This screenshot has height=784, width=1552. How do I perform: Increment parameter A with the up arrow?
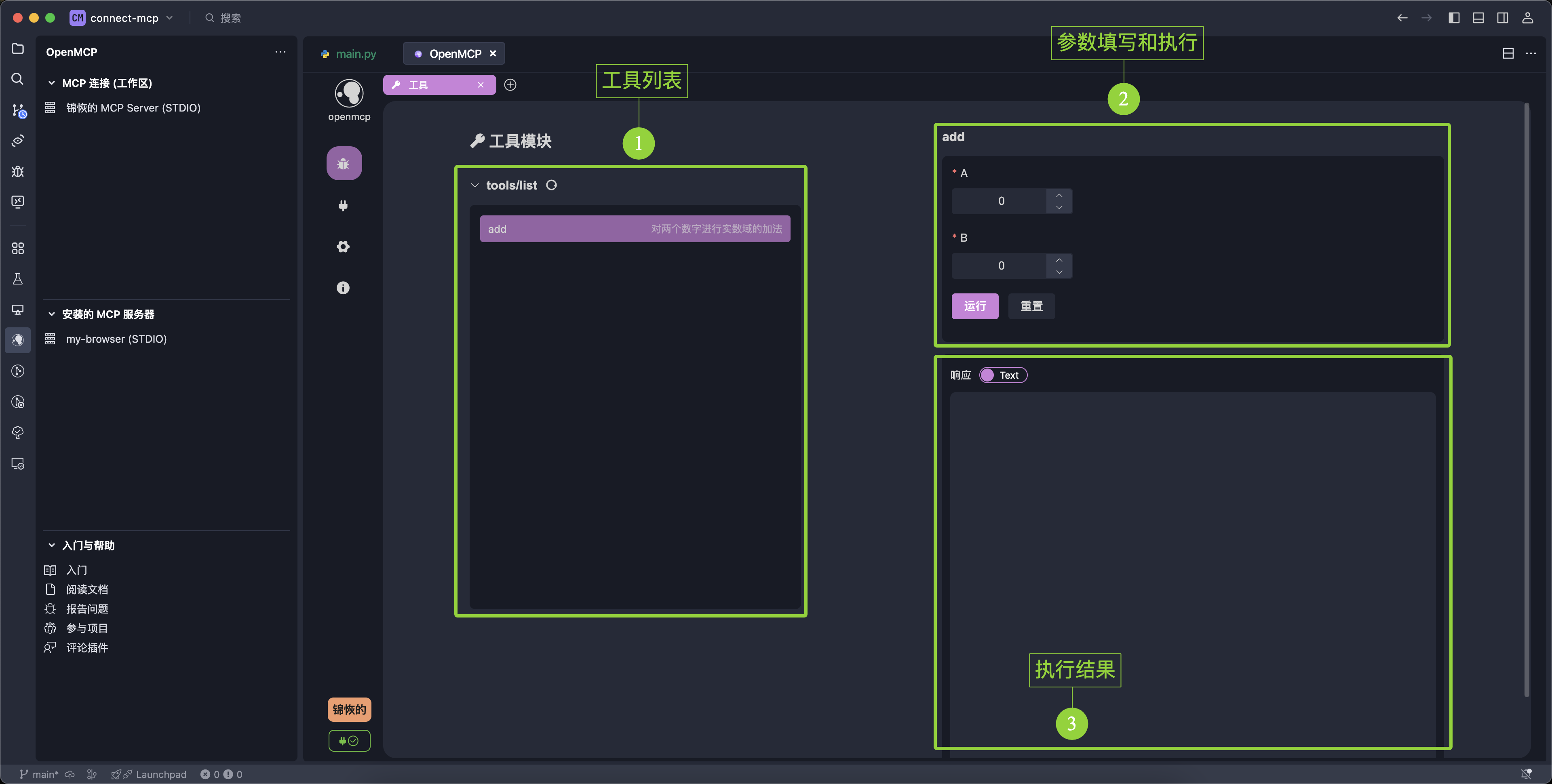(1059, 195)
